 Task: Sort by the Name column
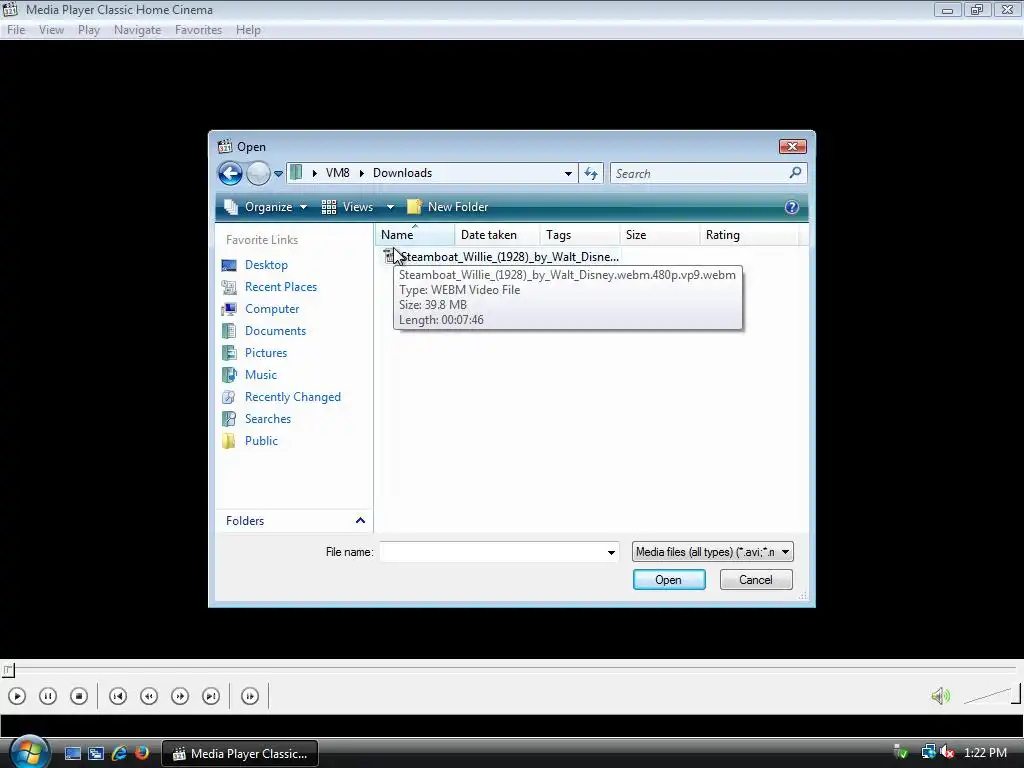(x=414, y=234)
